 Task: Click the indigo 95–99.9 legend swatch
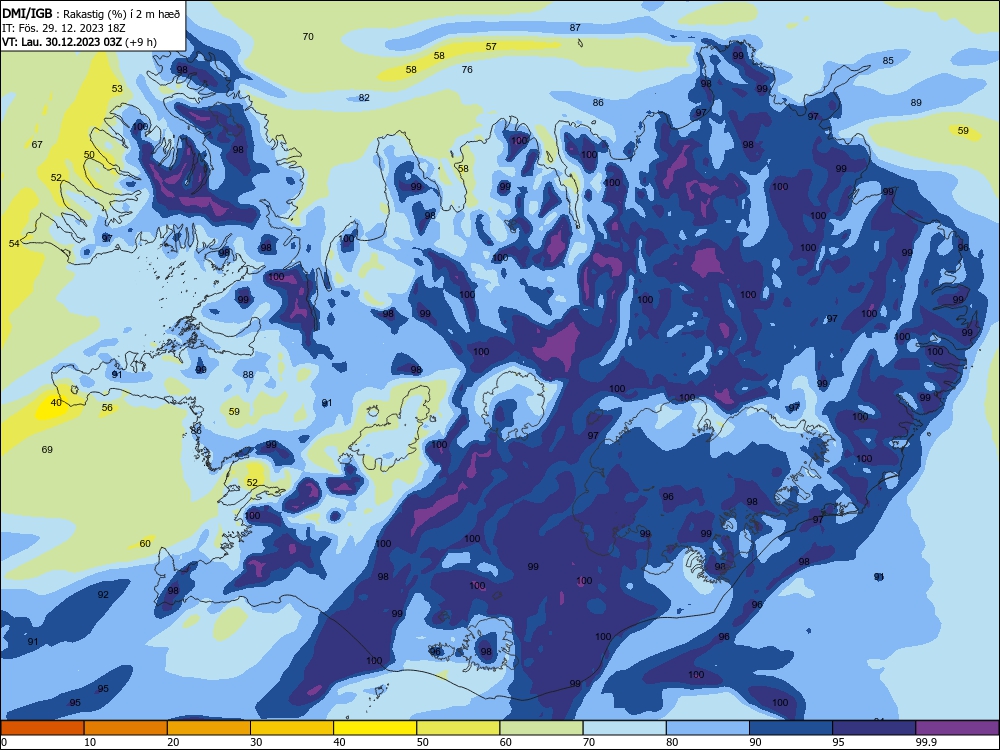(x=874, y=728)
